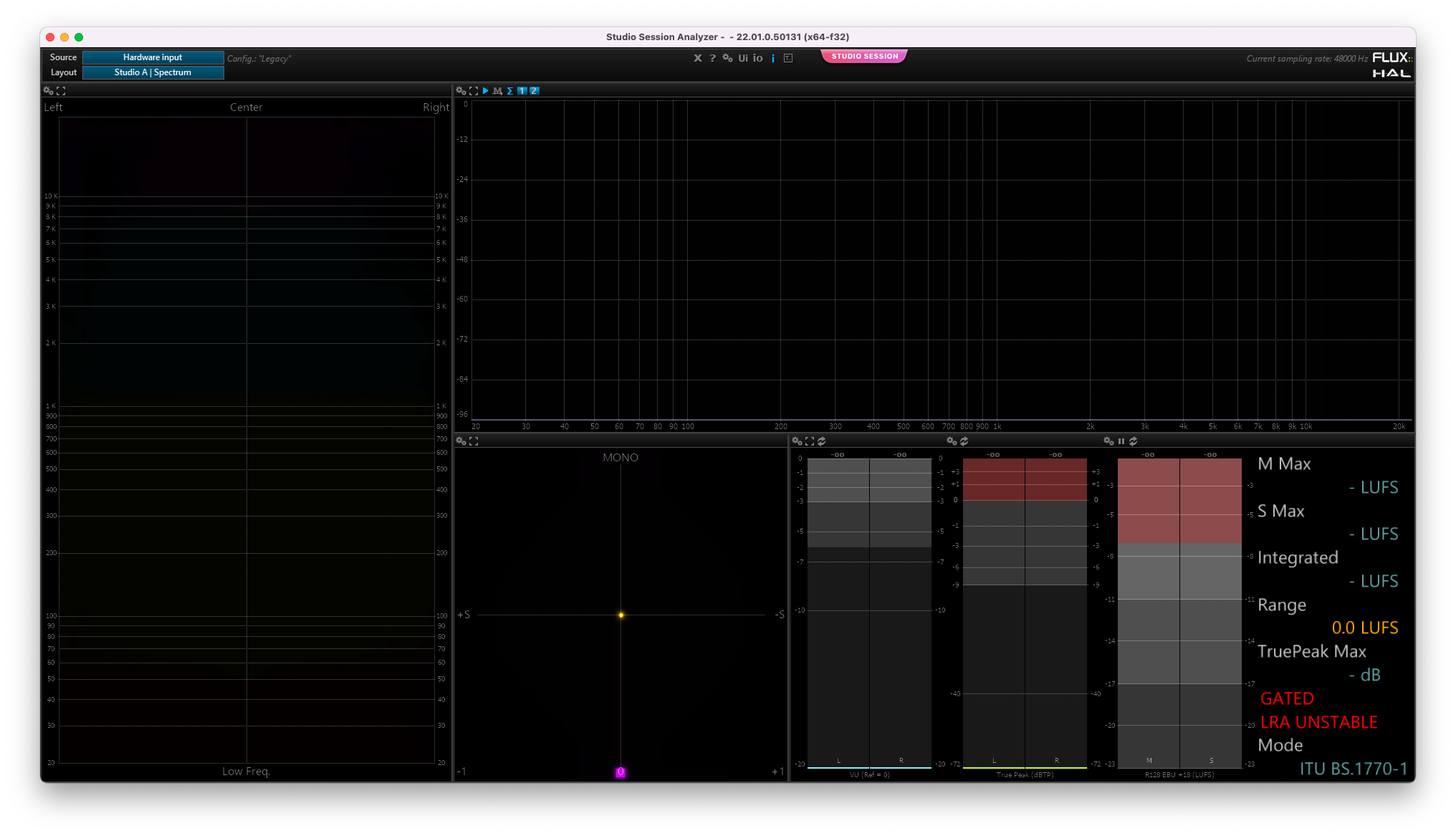Click the T.. text box icon

(x=788, y=58)
